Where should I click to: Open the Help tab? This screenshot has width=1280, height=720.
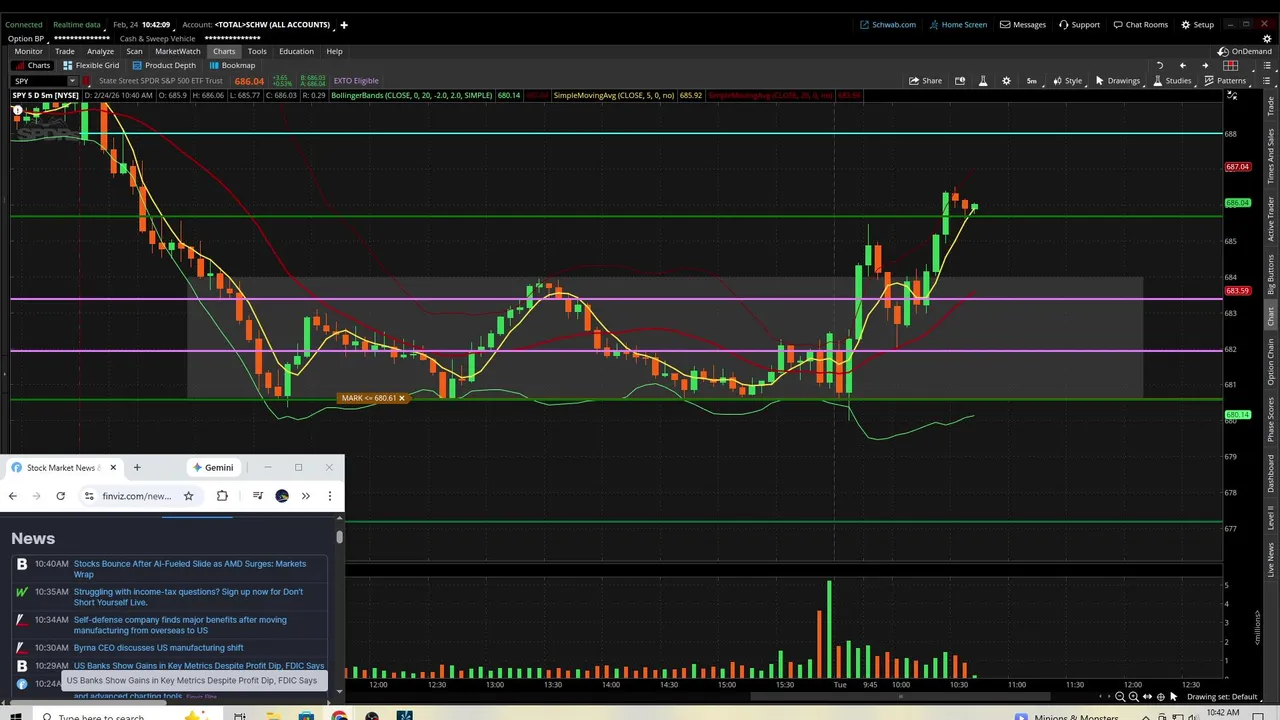[334, 51]
